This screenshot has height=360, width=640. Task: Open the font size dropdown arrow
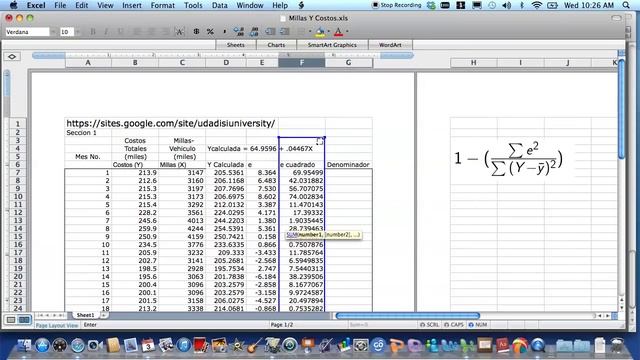tap(78, 32)
